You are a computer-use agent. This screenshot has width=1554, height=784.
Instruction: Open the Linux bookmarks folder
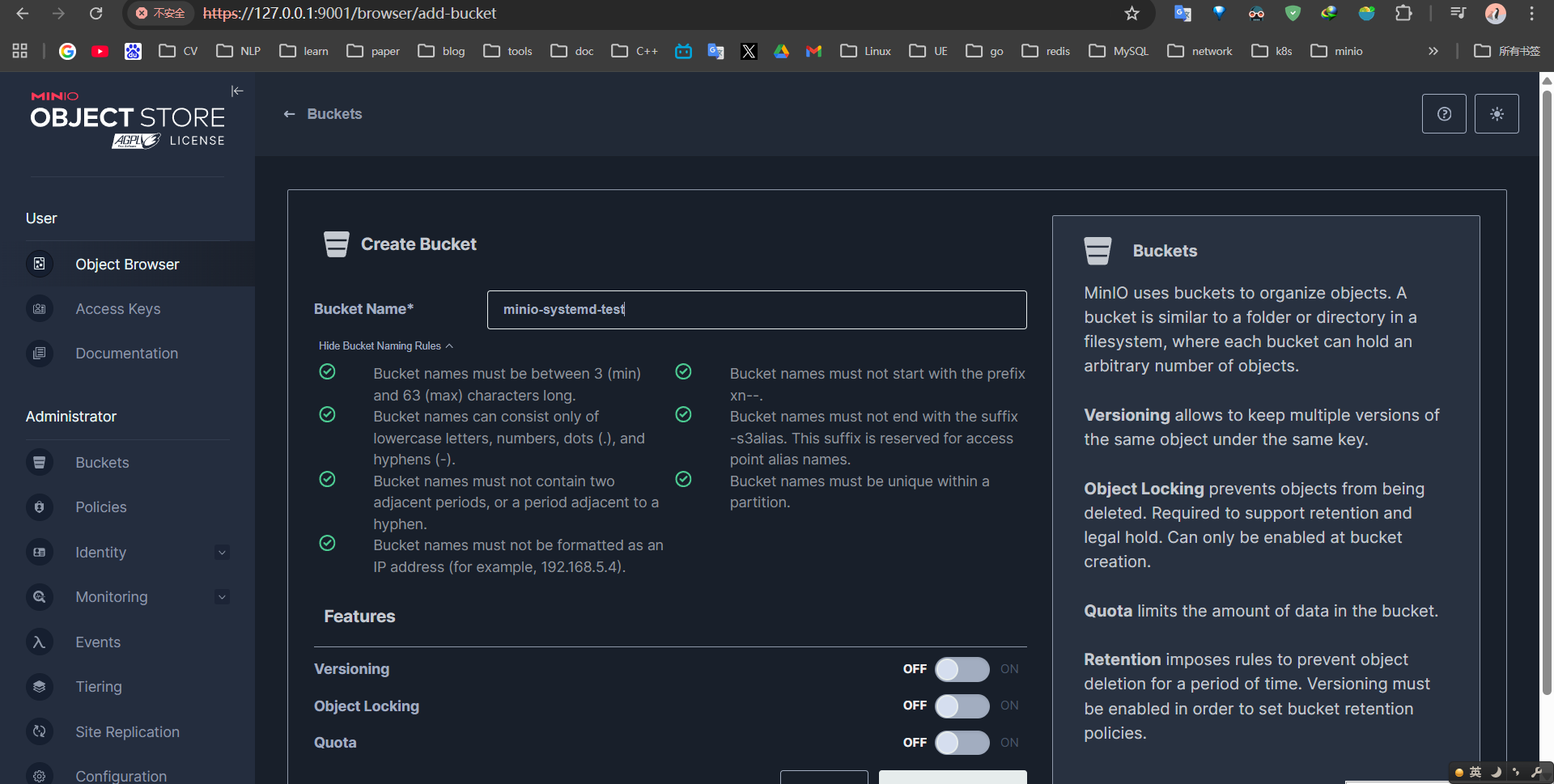coord(866,51)
